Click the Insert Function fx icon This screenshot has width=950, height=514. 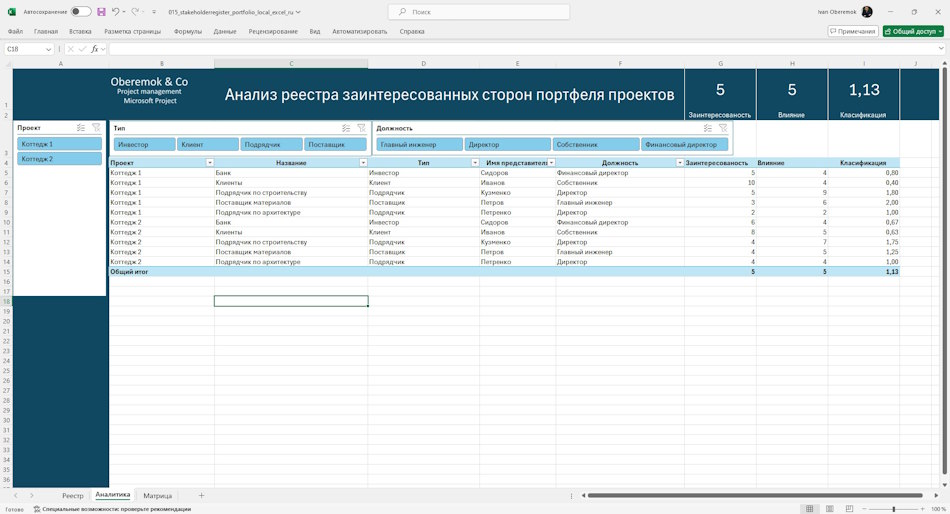click(x=95, y=49)
